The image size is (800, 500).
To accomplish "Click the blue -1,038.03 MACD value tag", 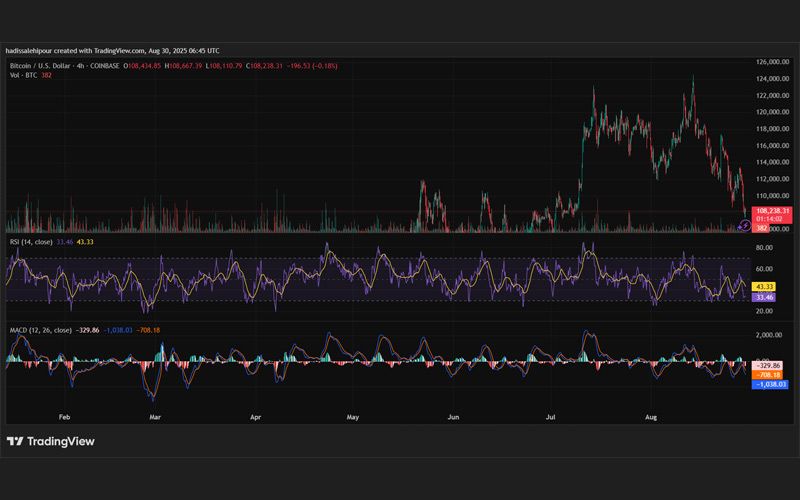I will click(x=770, y=384).
